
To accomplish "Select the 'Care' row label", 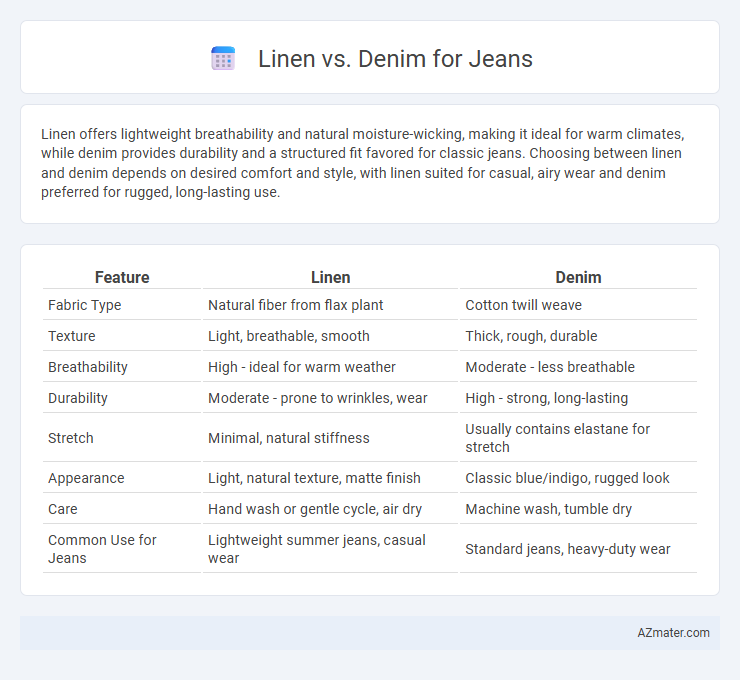I will [x=62, y=509].
